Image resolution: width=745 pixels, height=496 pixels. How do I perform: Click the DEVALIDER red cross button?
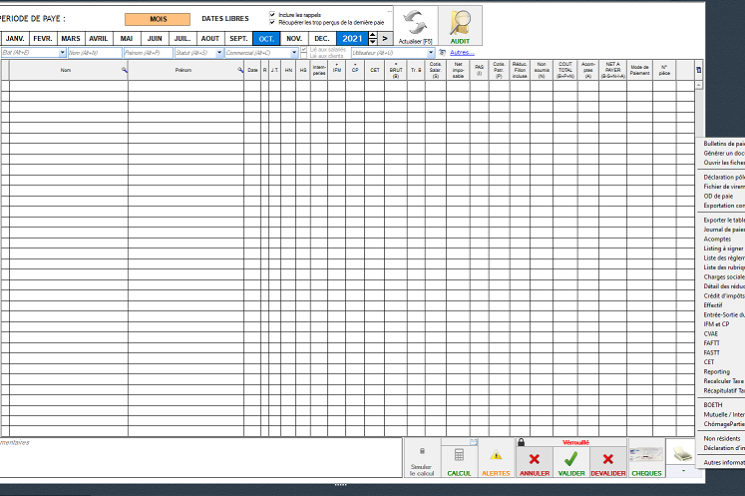click(608, 459)
